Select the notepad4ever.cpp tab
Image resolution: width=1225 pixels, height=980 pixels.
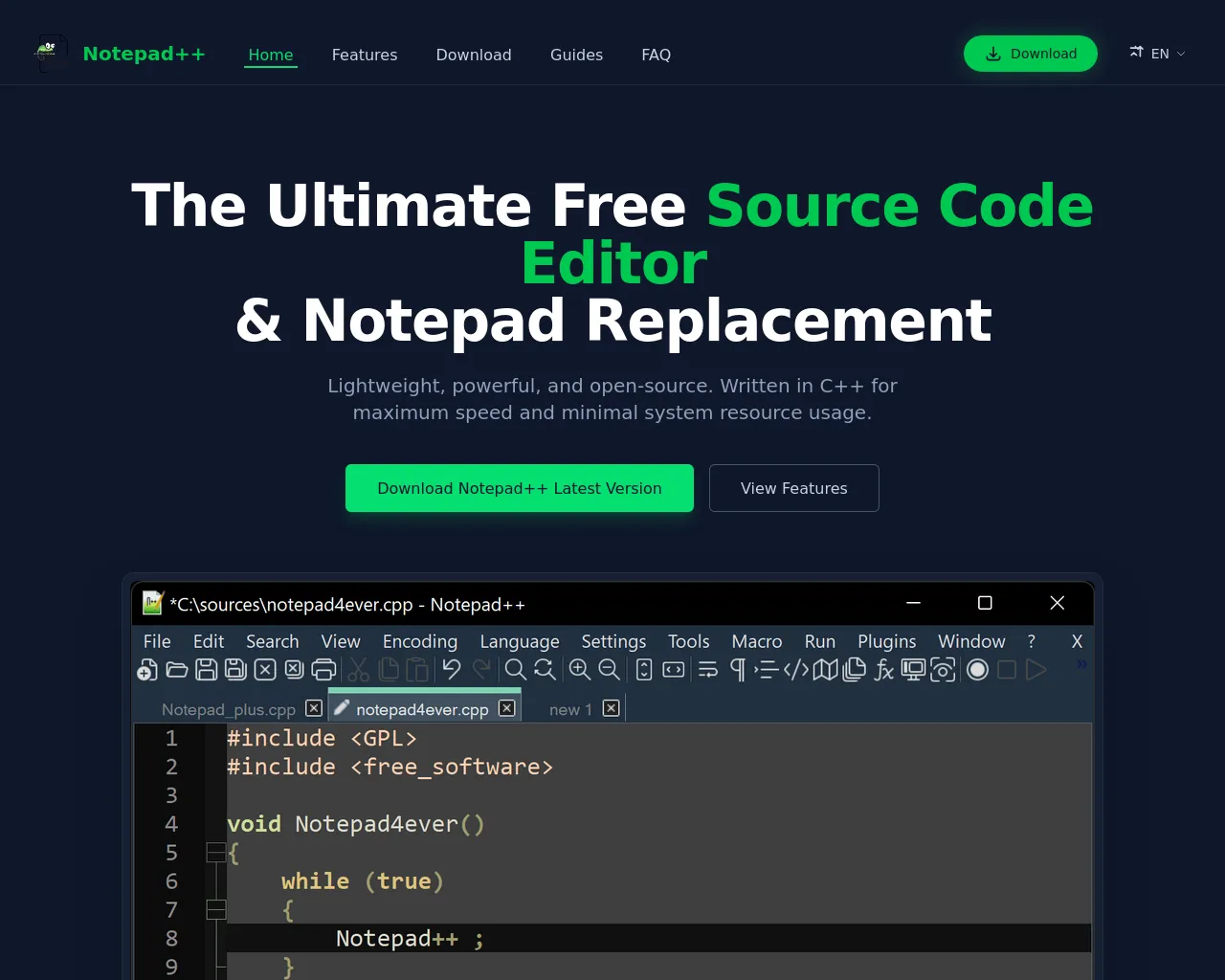pos(422,709)
